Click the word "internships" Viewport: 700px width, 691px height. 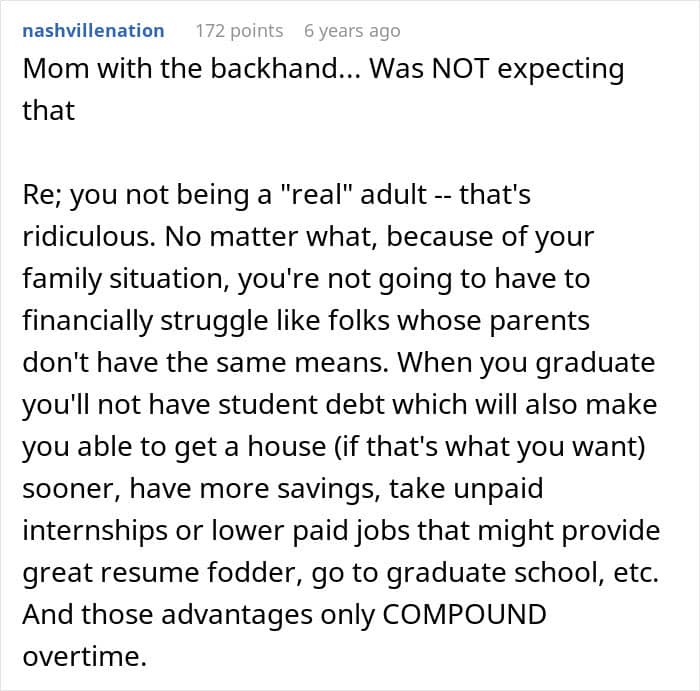[x=102, y=529]
